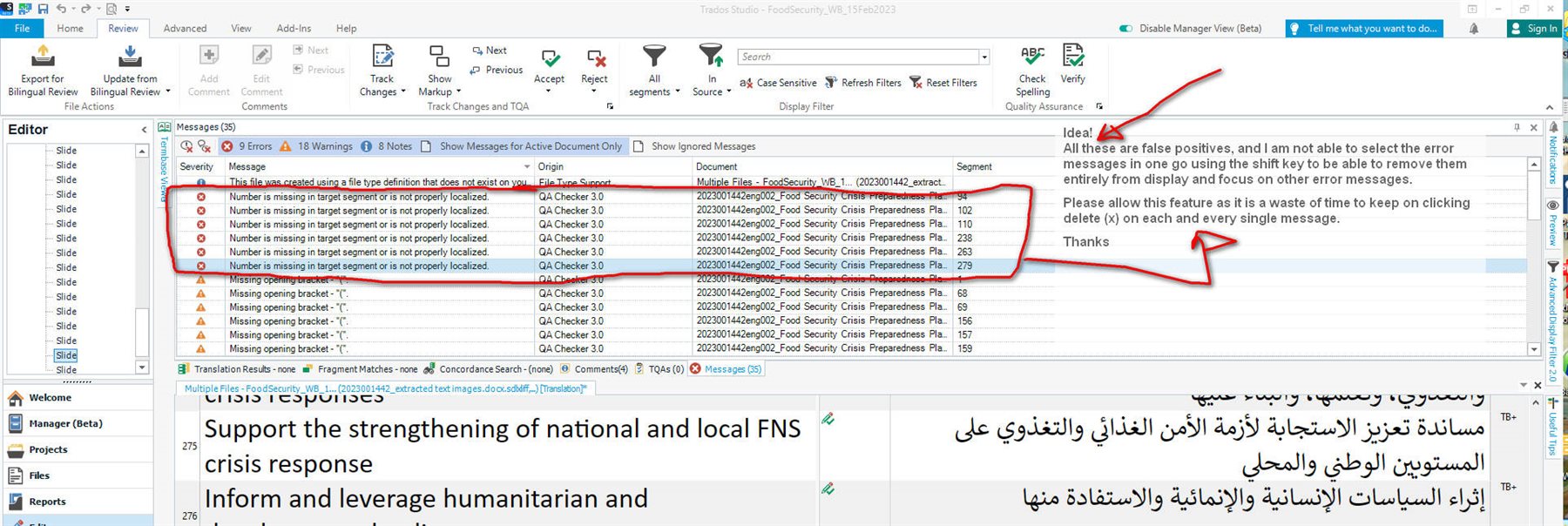Open the Comments(4) tab

coord(594,369)
